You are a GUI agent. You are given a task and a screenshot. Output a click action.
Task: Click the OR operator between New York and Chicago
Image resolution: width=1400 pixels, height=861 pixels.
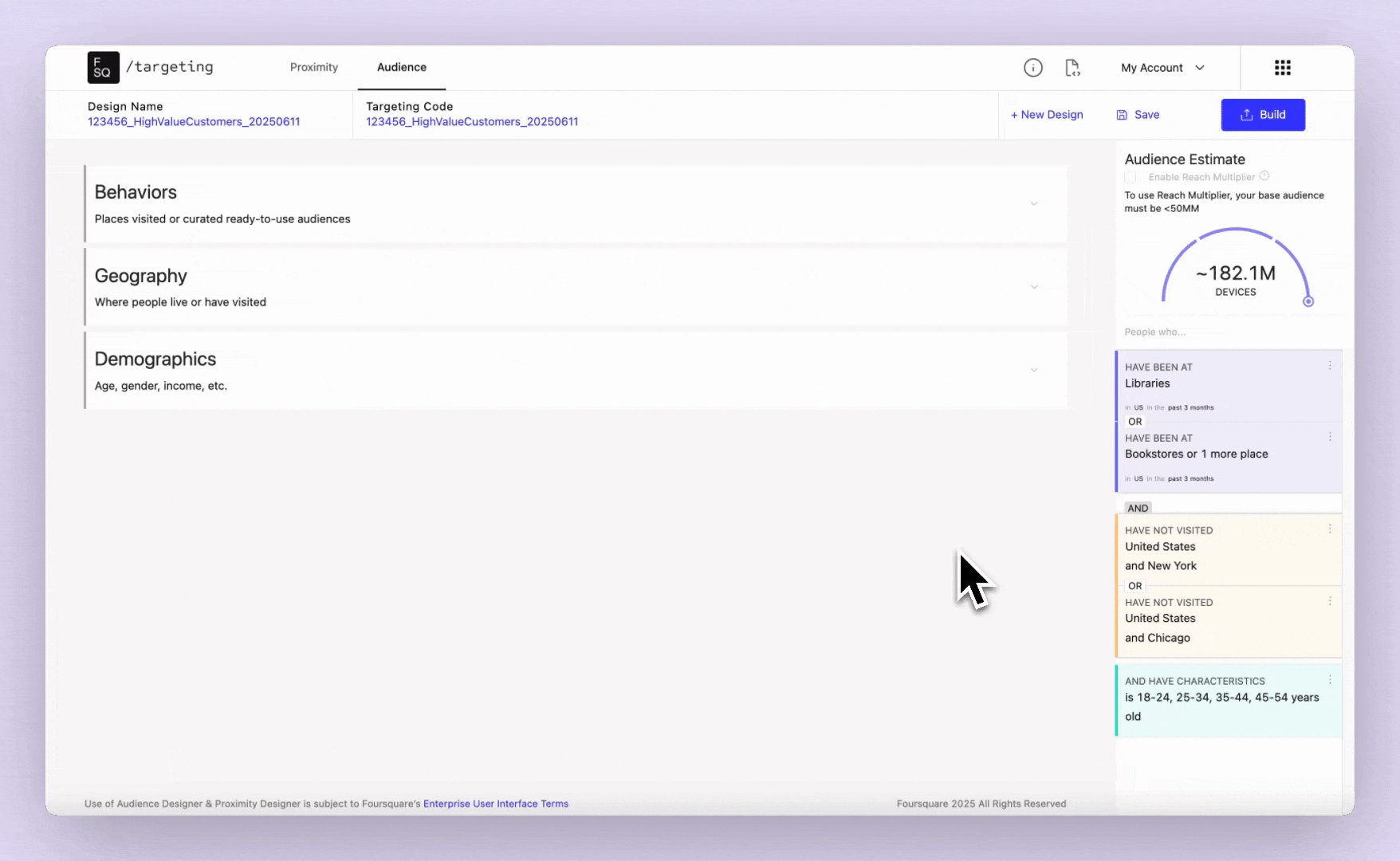(x=1135, y=586)
